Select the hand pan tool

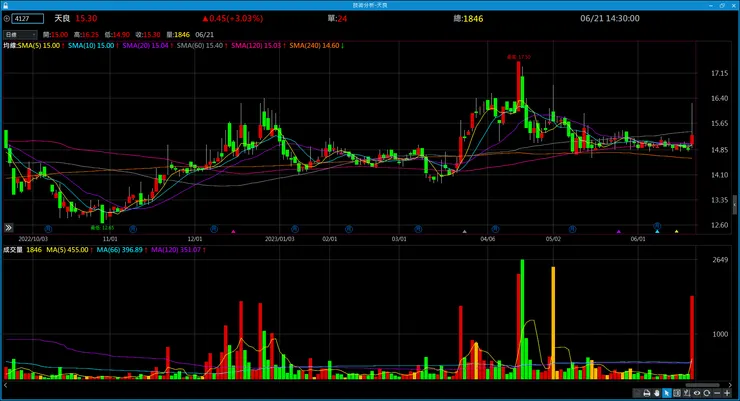click(x=656, y=393)
